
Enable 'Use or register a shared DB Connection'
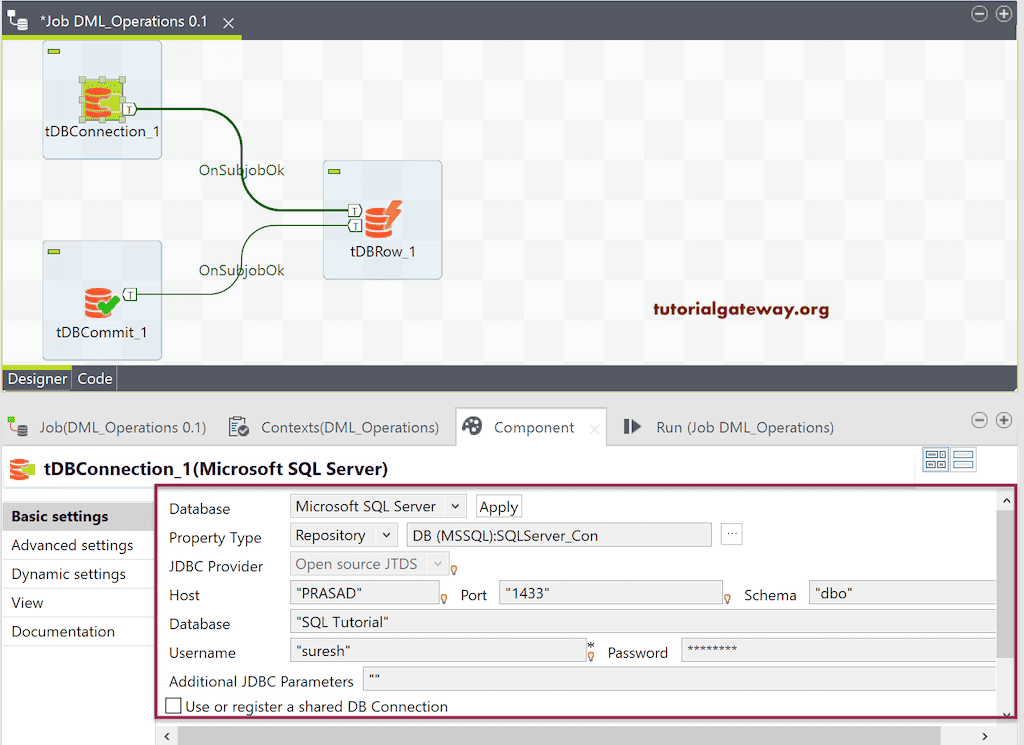tap(172, 707)
